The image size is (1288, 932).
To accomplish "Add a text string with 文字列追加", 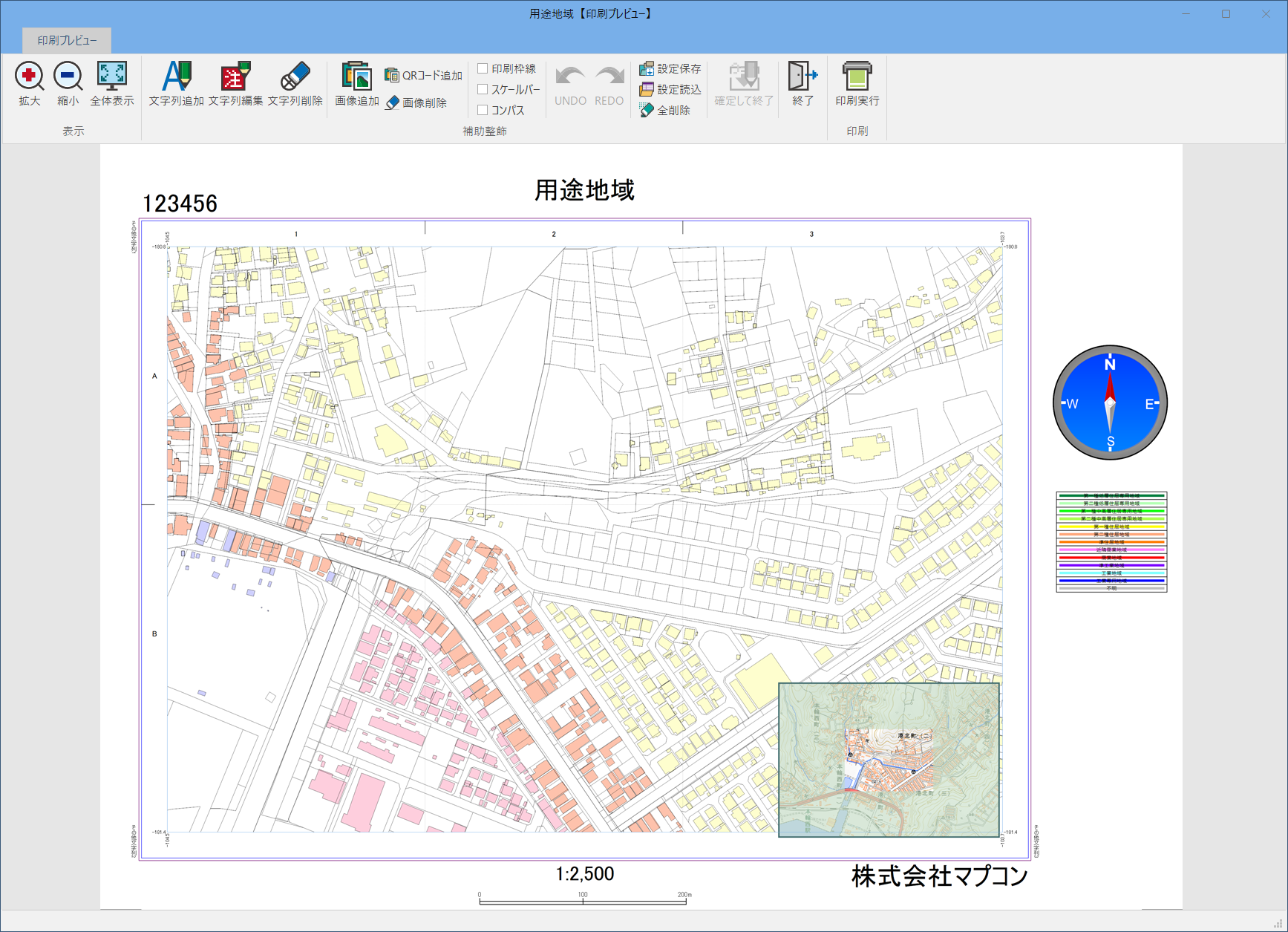I will 176,76.
